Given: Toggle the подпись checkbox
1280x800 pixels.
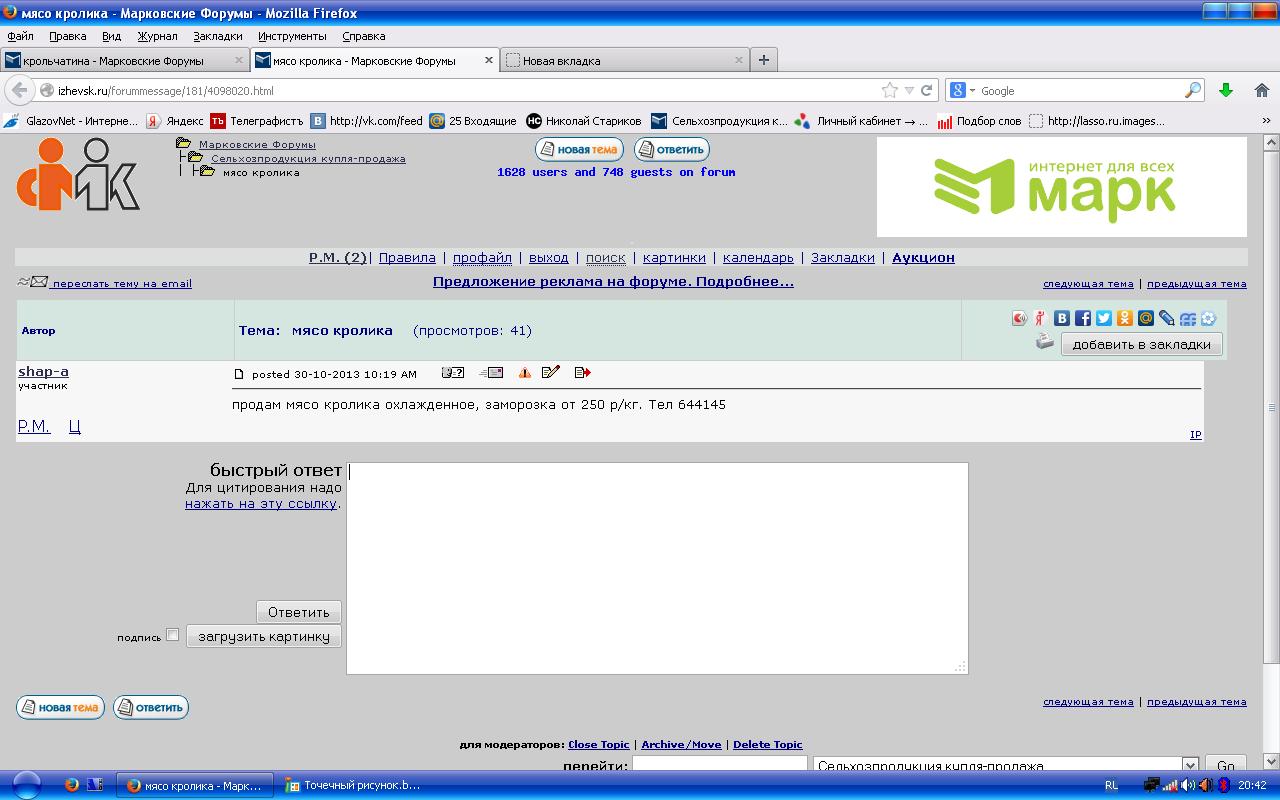Looking at the screenshot, I should (172, 635).
